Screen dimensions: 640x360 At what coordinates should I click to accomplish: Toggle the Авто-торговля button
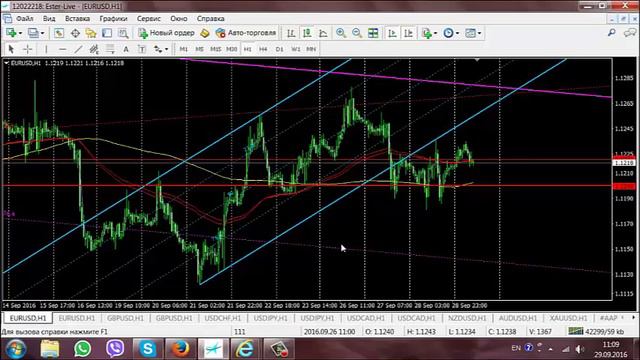tap(246, 33)
